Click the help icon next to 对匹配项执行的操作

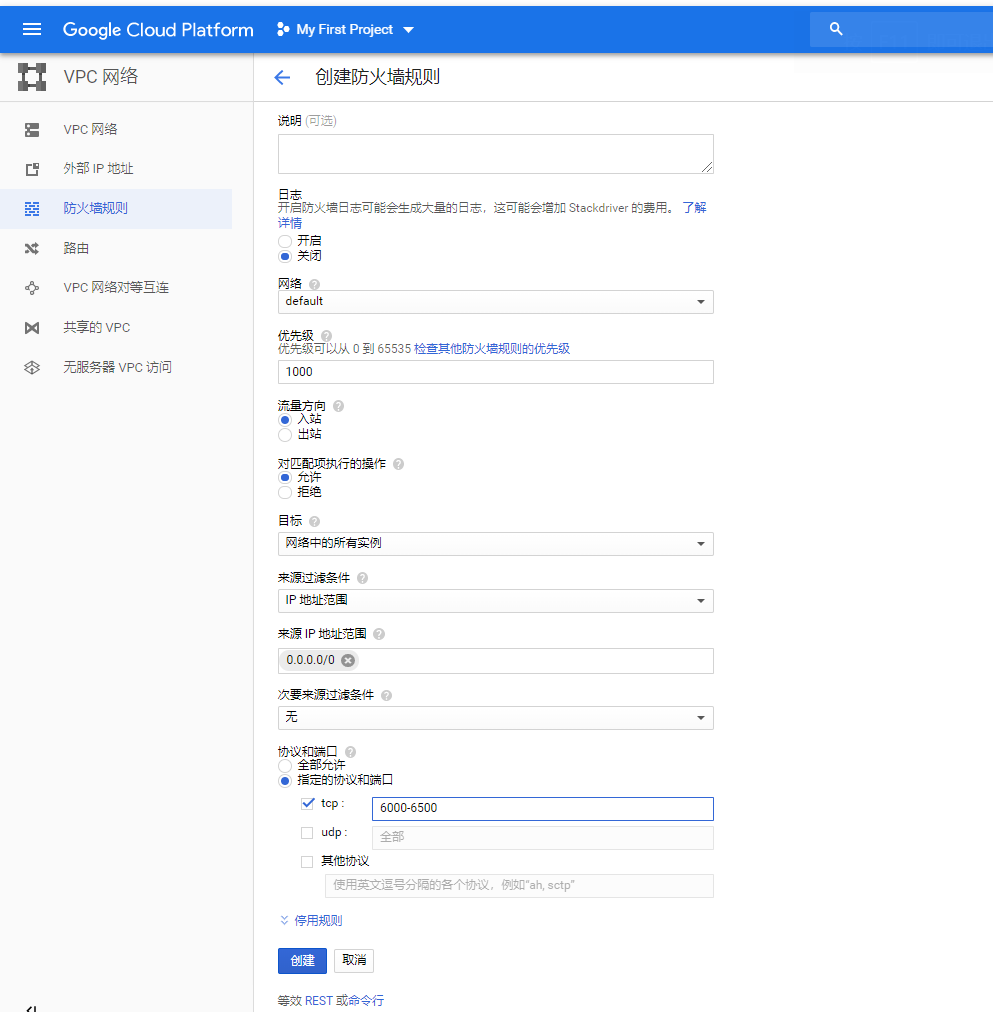pyautogui.click(x=398, y=463)
